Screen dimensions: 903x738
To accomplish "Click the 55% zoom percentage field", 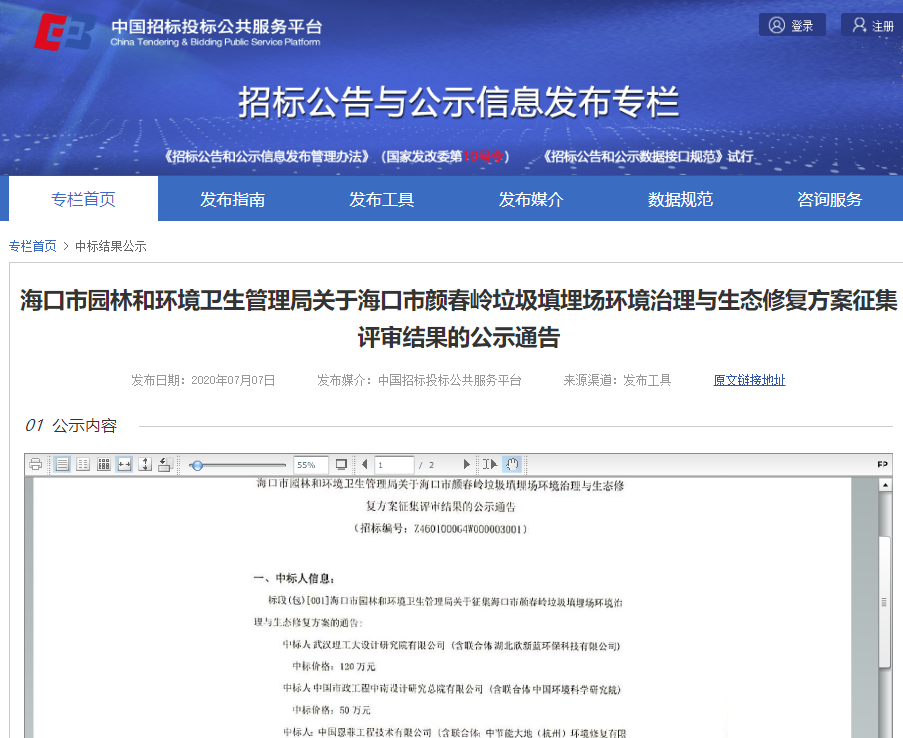I will (310, 465).
